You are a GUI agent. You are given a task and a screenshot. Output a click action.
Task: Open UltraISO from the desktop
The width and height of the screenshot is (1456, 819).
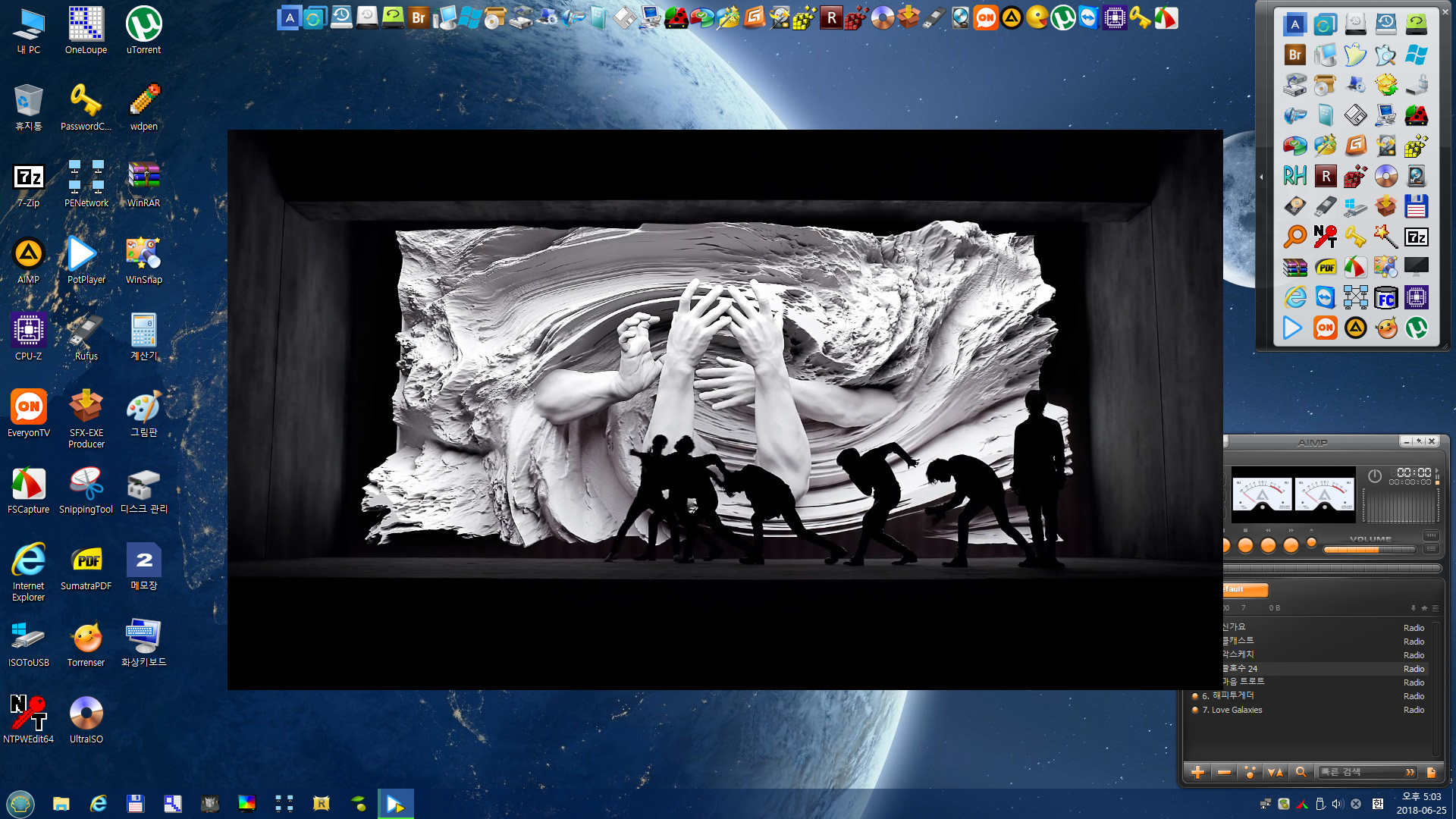(x=86, y=720)
